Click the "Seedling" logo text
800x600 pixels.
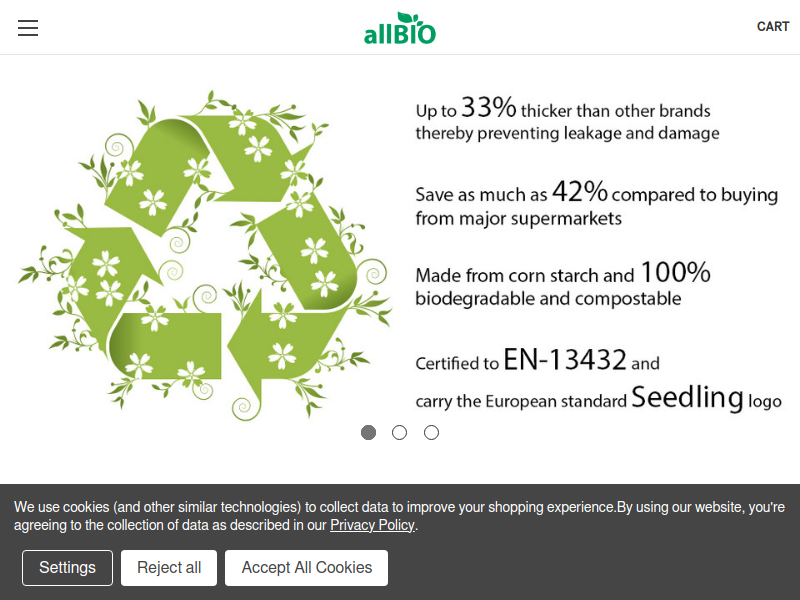coord(687,398)
